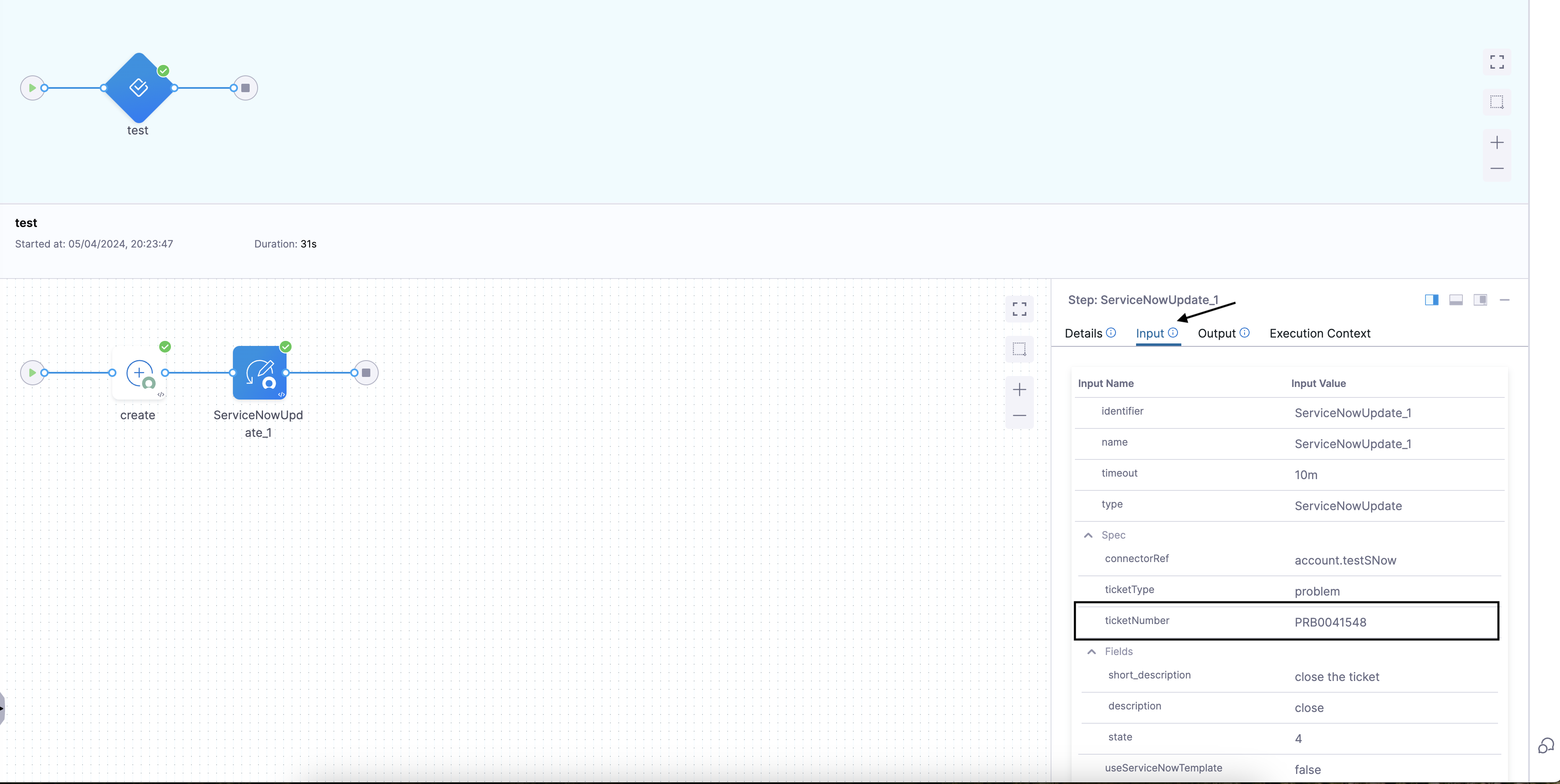1560x784 pixels.
Task: Minimize the step details panel
Action: click(x=1504, y=300)
